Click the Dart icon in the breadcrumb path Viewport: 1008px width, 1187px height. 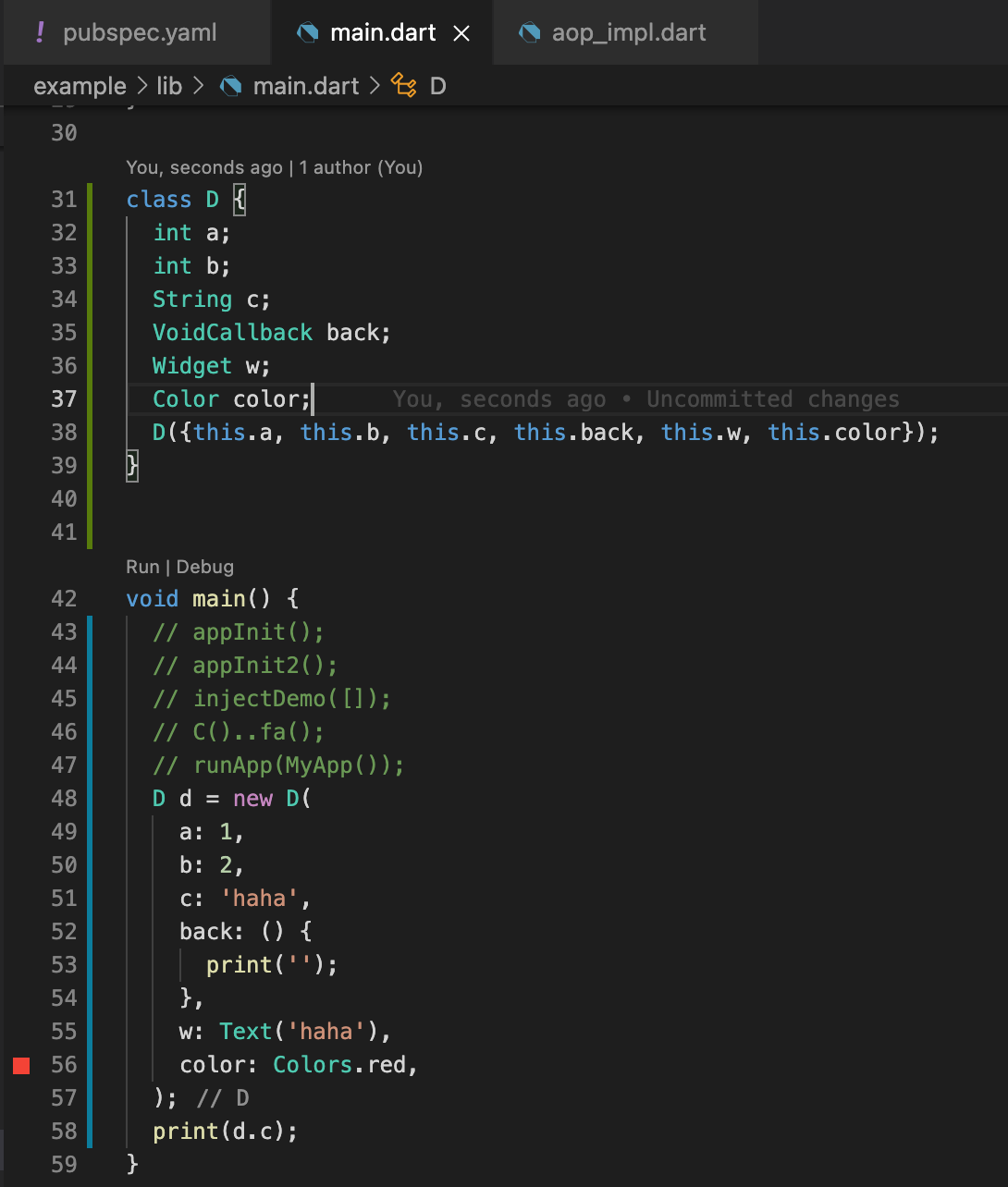(x=231, y=86)
